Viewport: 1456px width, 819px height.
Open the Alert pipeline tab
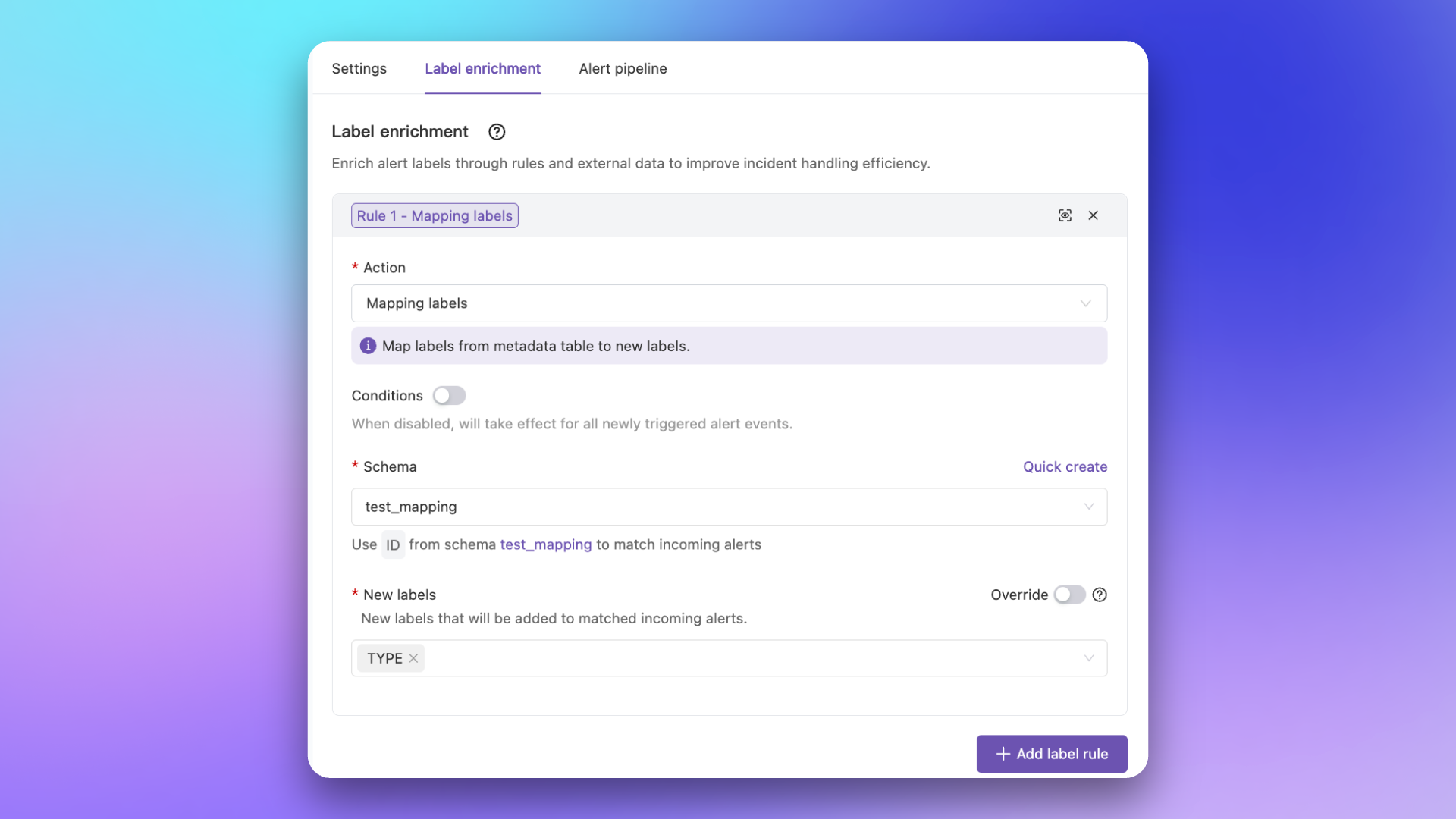(x=623, y=68)
